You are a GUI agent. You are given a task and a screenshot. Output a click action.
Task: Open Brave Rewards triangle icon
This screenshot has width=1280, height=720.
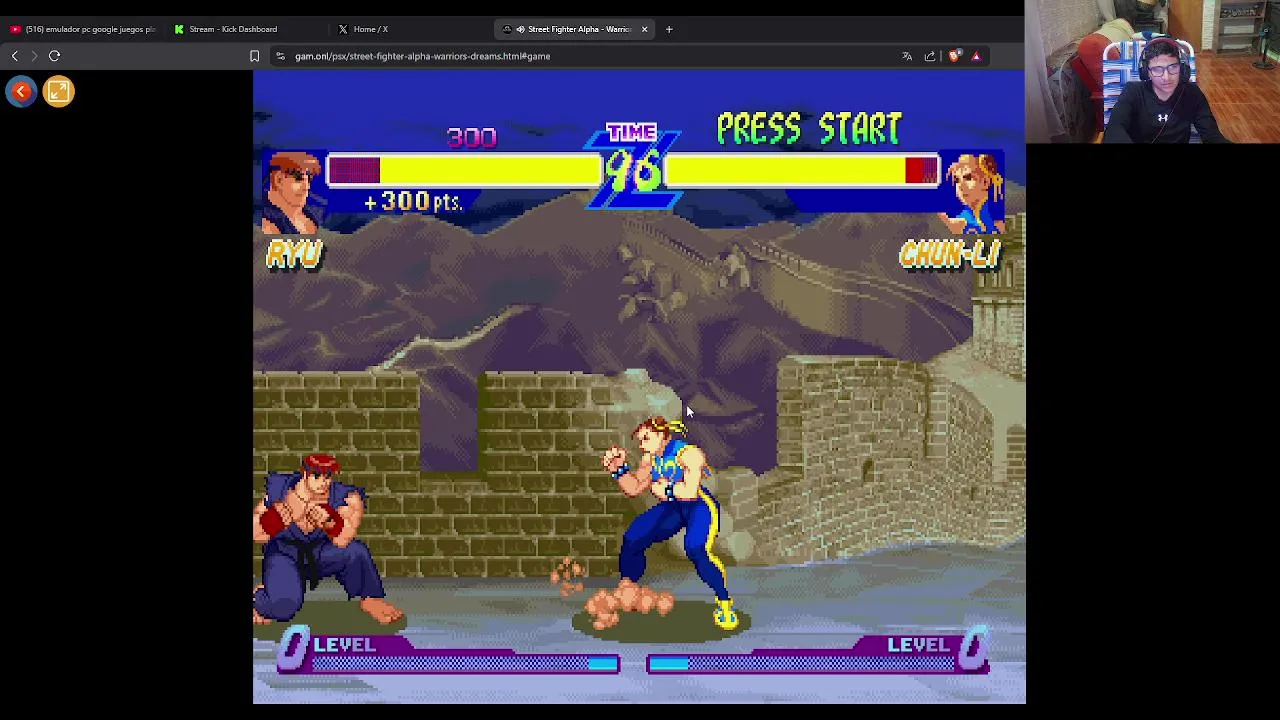pyautogui.click(x=976, y=56)
